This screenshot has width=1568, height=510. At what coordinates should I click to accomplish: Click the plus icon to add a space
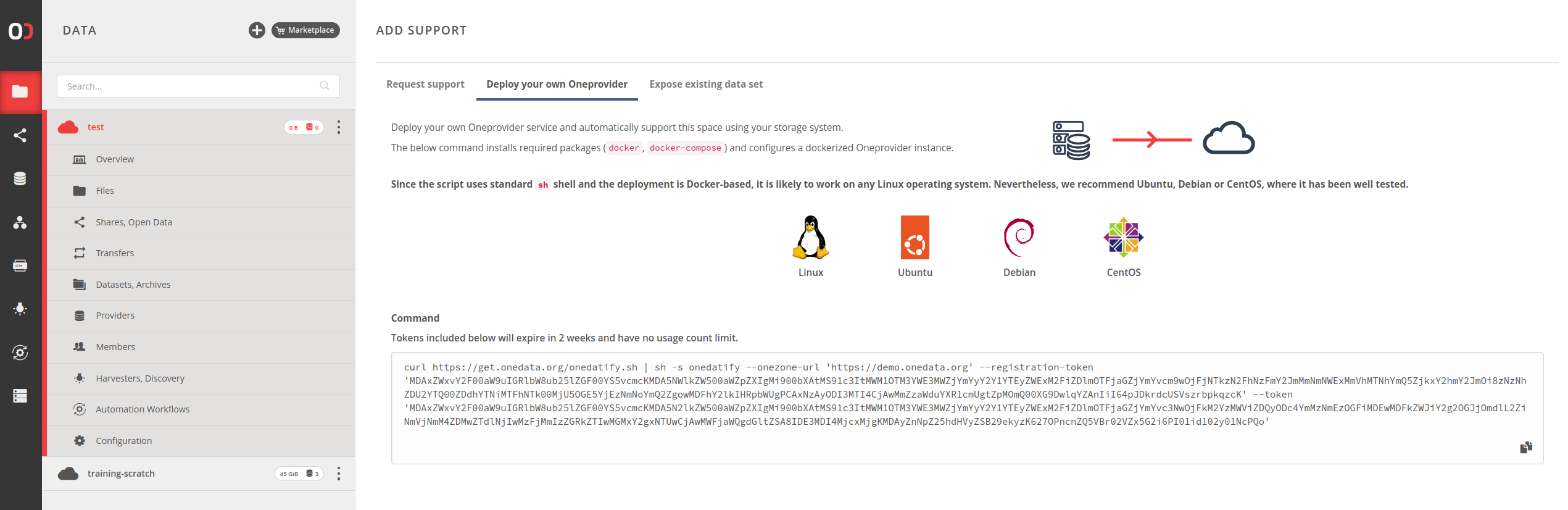click(257, 30)
